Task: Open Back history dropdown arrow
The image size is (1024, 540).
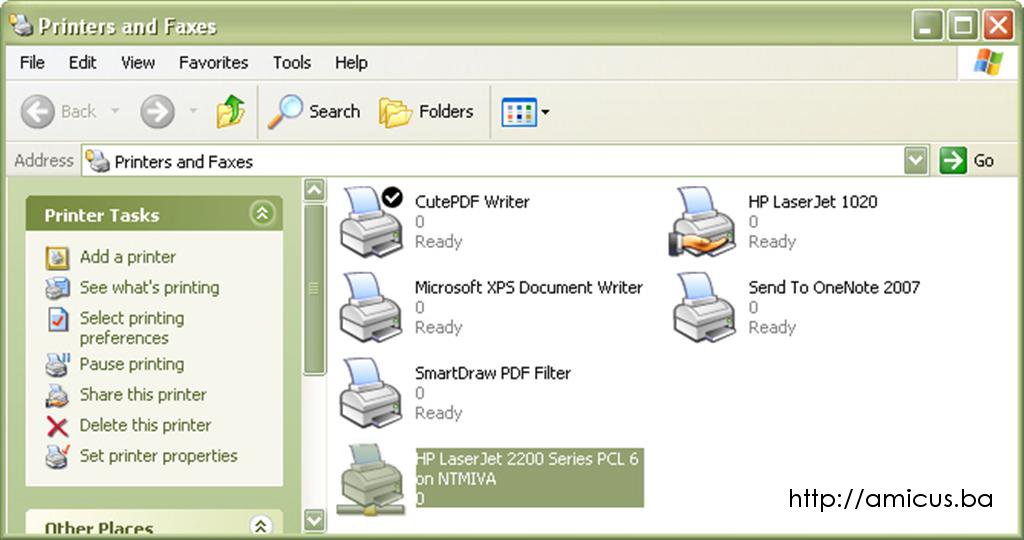Action: click(x=115, y=110)
